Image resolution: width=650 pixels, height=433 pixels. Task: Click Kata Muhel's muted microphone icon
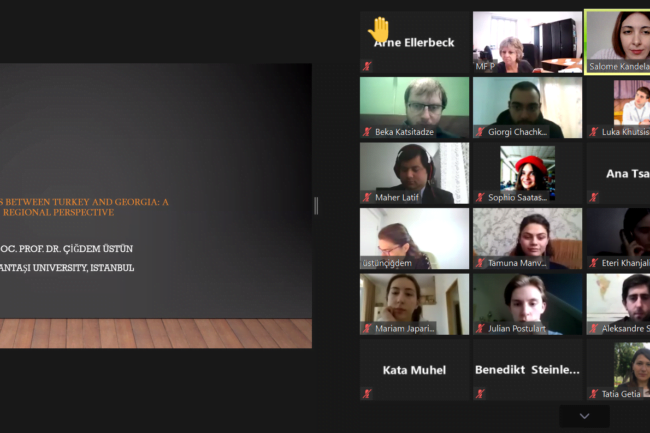[x=367, y=394]
